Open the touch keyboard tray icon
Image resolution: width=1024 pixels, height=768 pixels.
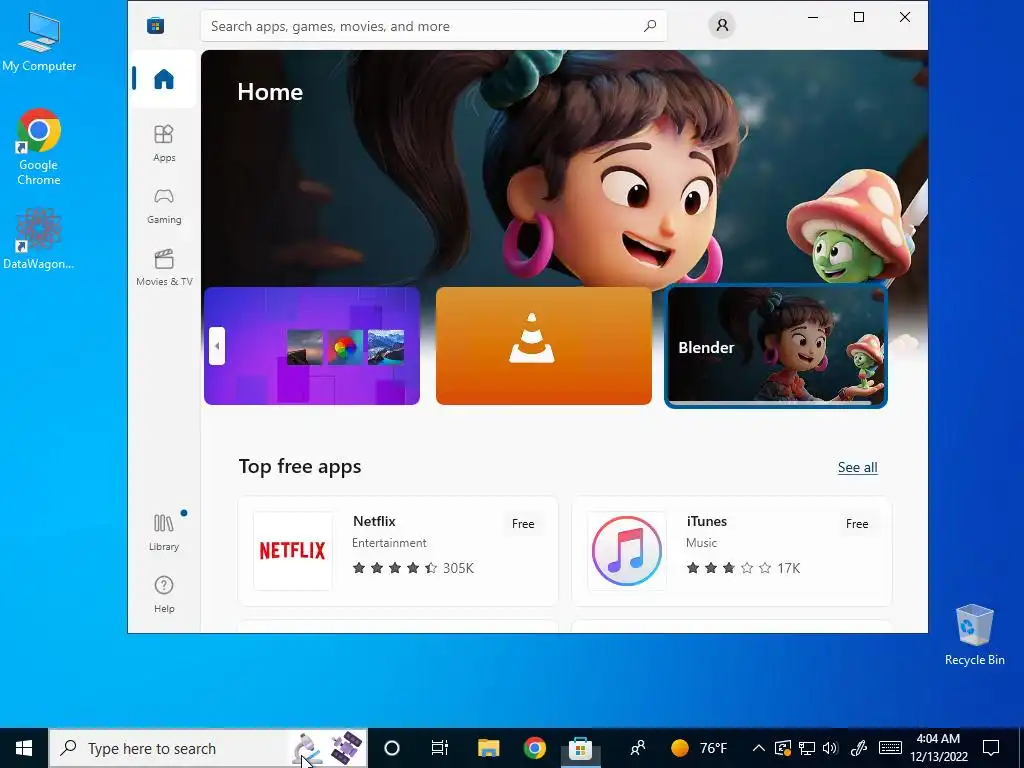click(890, 748)
